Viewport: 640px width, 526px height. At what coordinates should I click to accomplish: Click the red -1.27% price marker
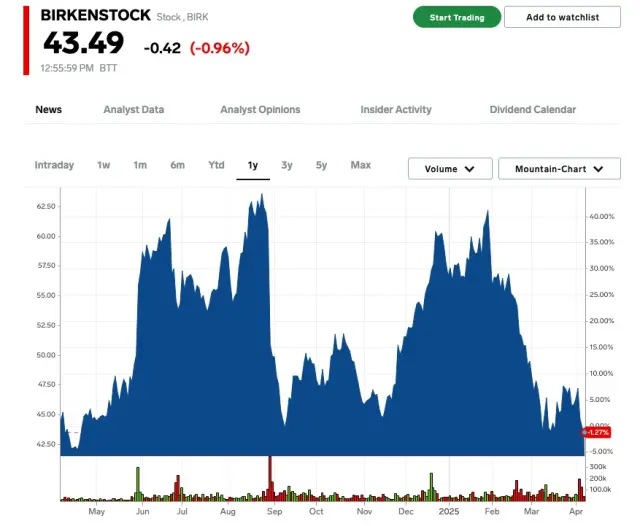596,432
